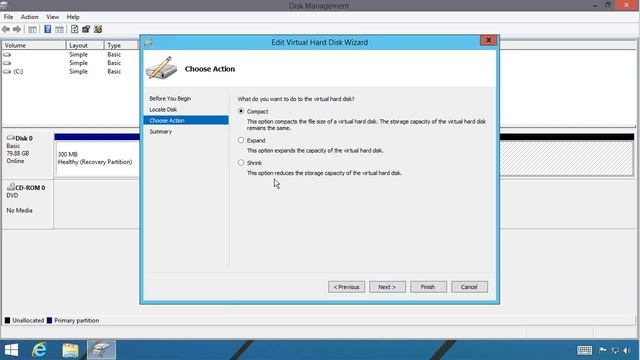Close the wizard with the red X
Viewport: 640px width, 360px height.
pyautogui.click(x=488, y=40)
